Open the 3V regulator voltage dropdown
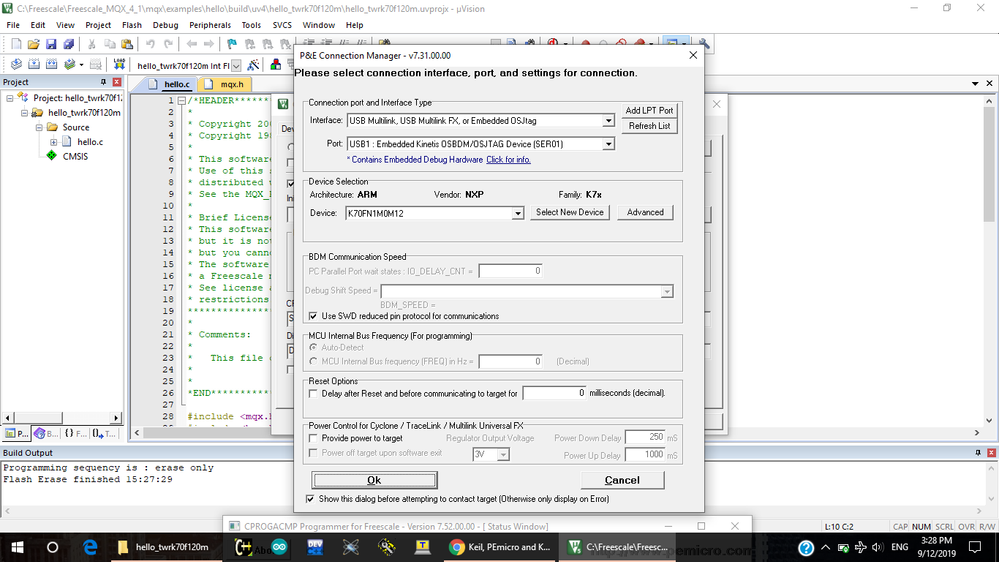 pos(503,454)
